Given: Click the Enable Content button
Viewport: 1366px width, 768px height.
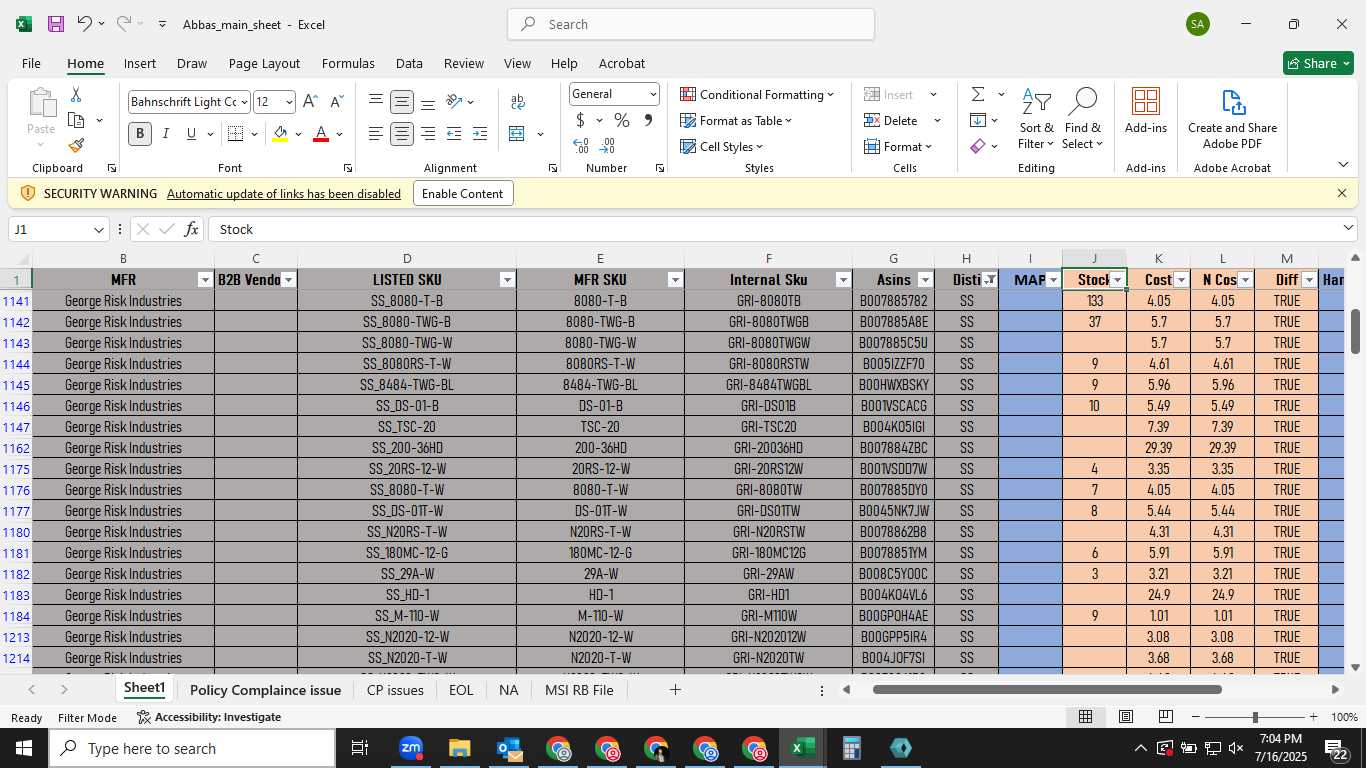Looking at the screenshot, I should point(463,193).
